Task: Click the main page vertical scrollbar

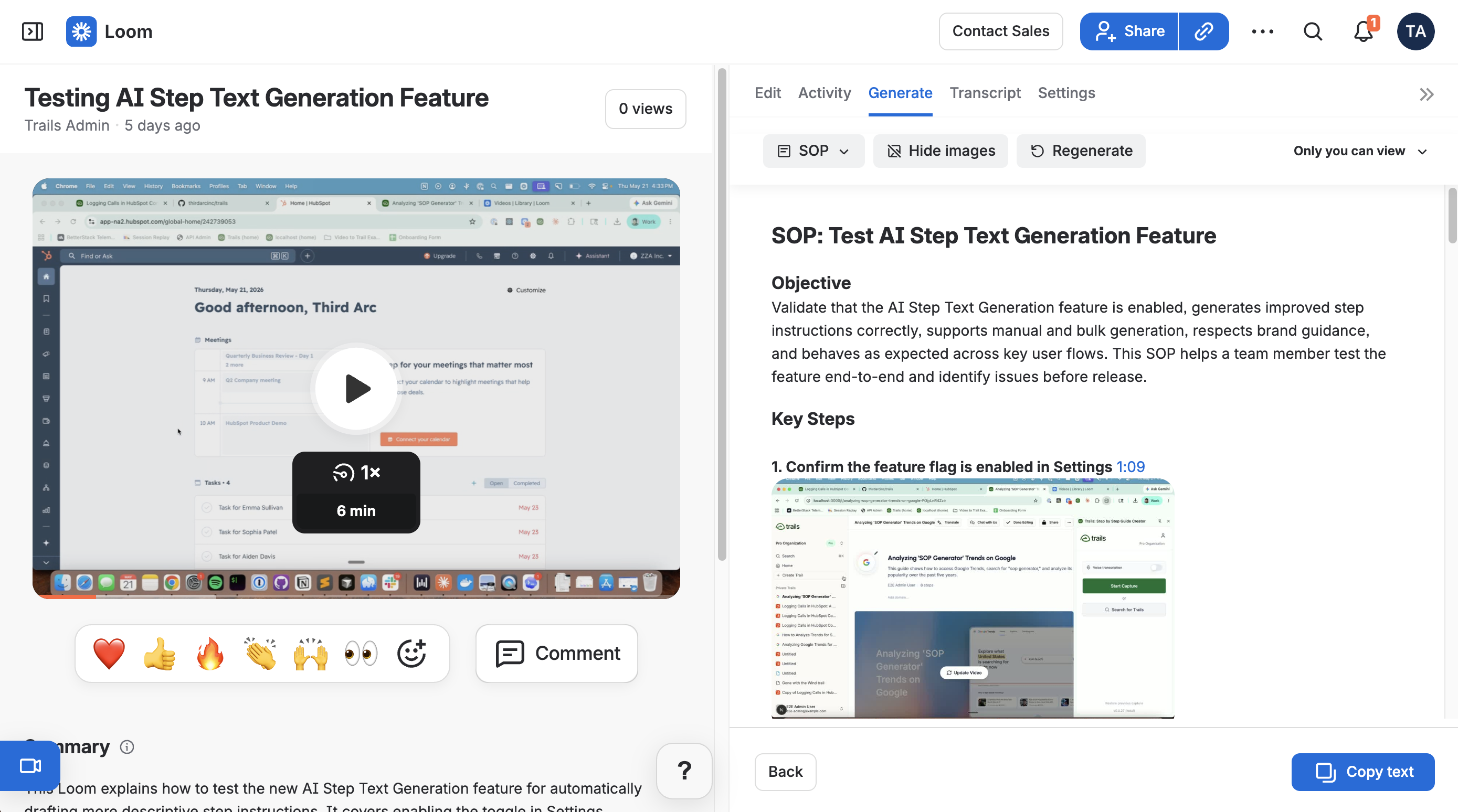Action: click(722, 315)
